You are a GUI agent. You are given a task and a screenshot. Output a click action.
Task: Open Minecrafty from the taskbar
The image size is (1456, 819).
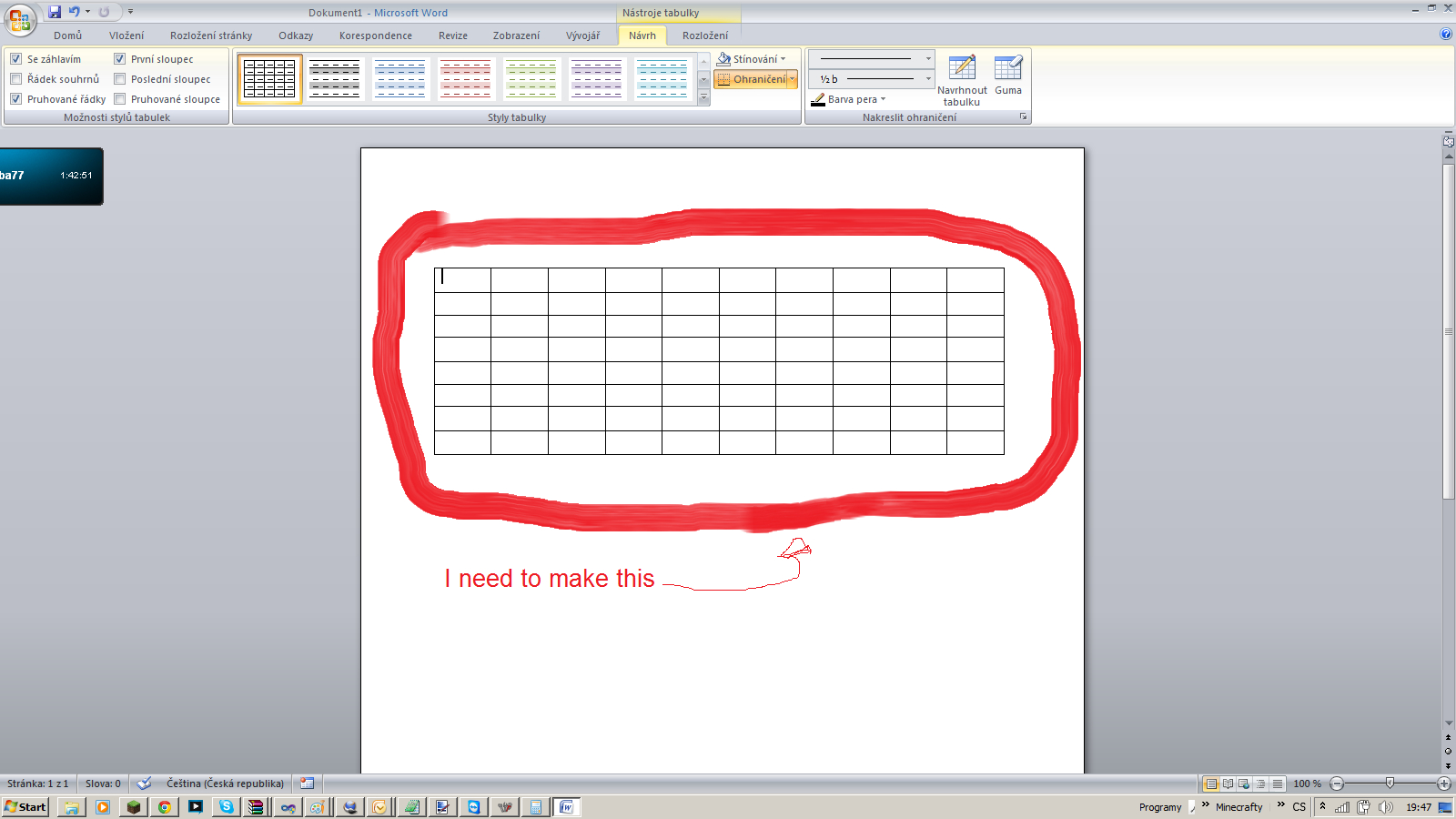[x=1240, y=807]
